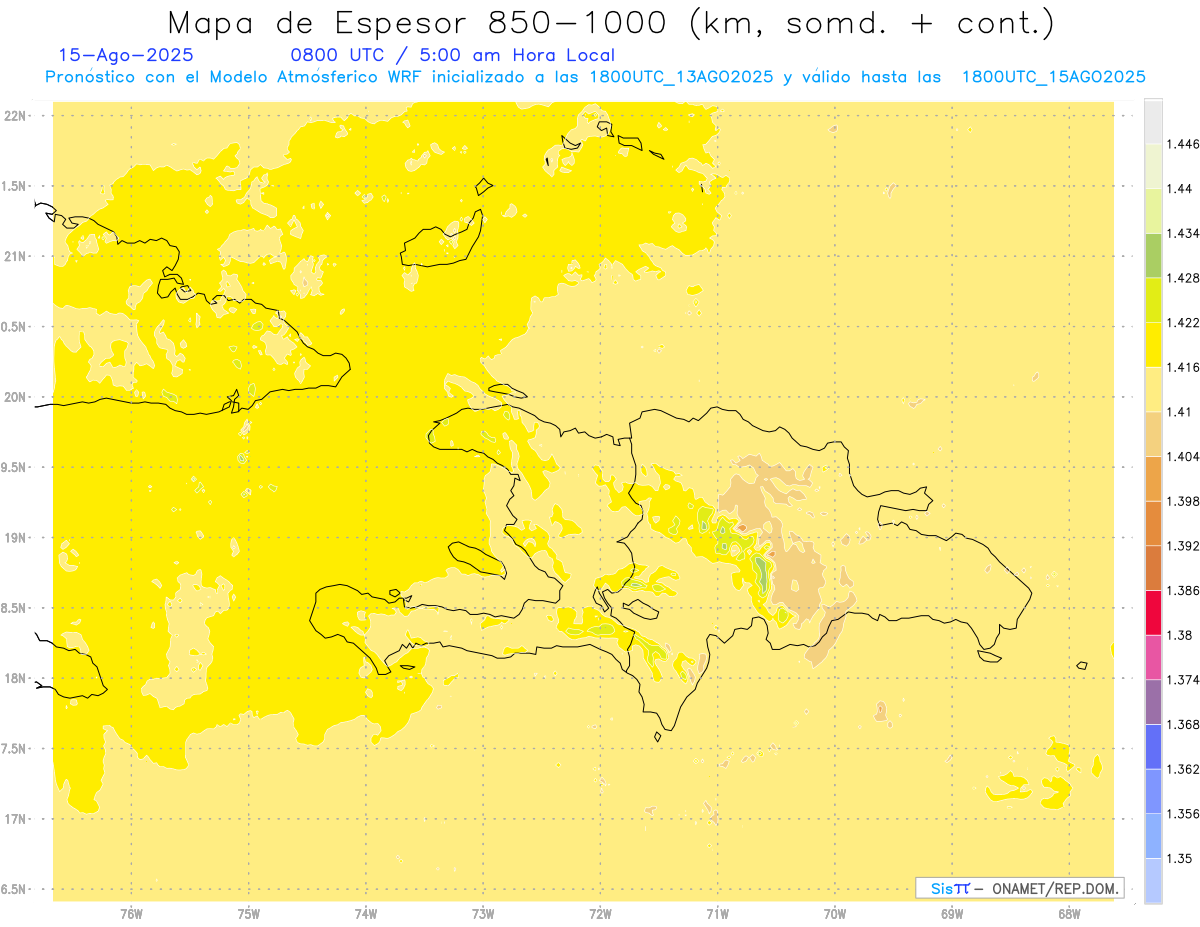Click the time label "0800 UTC / 5:00 am Hora Local"

click(x=452, y=56)
